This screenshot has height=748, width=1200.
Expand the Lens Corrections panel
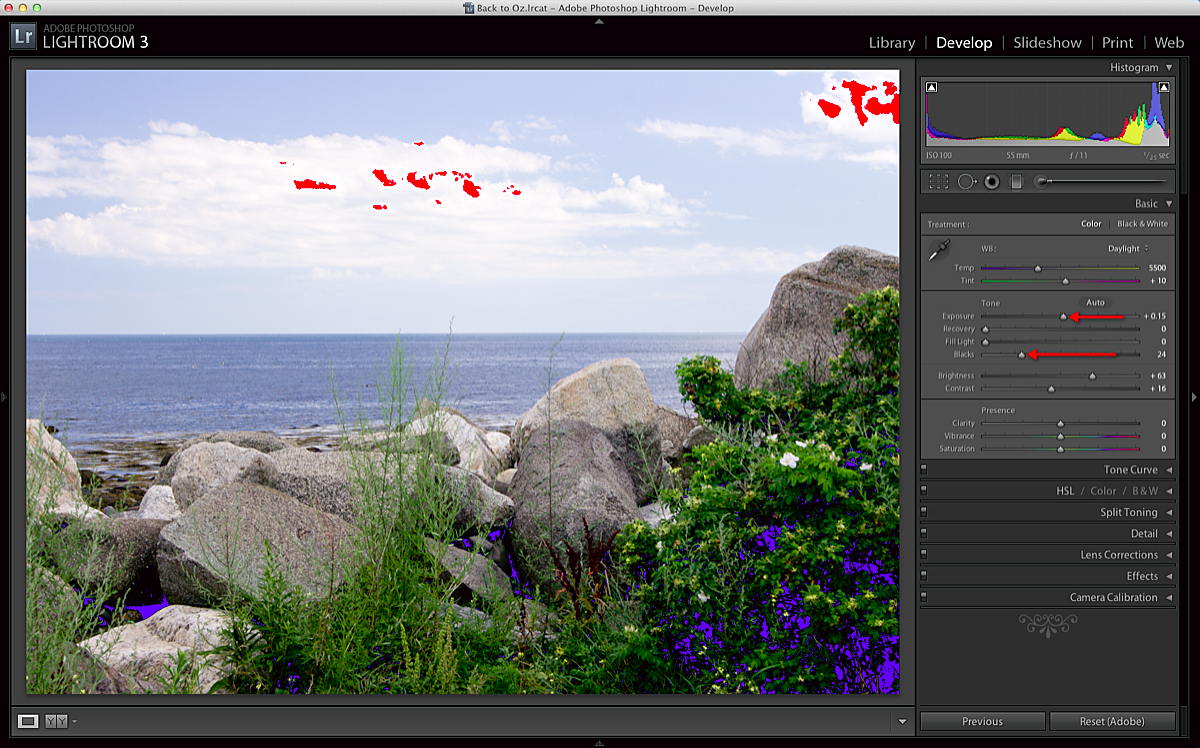pos(1119,555)
